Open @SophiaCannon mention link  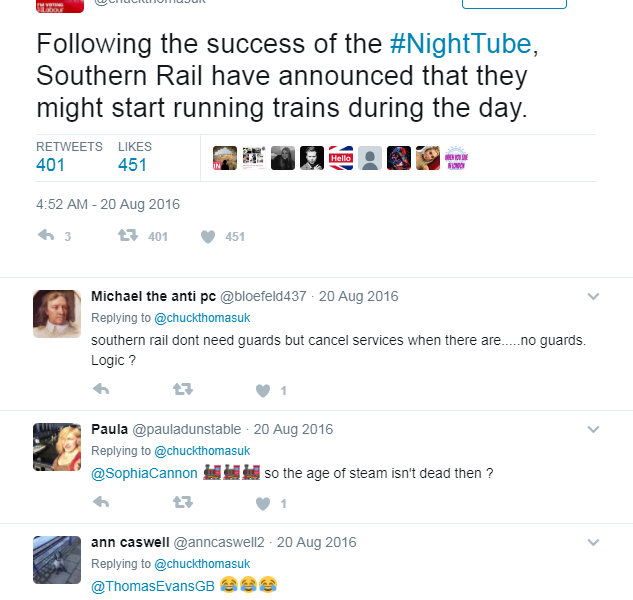point(144,473)
